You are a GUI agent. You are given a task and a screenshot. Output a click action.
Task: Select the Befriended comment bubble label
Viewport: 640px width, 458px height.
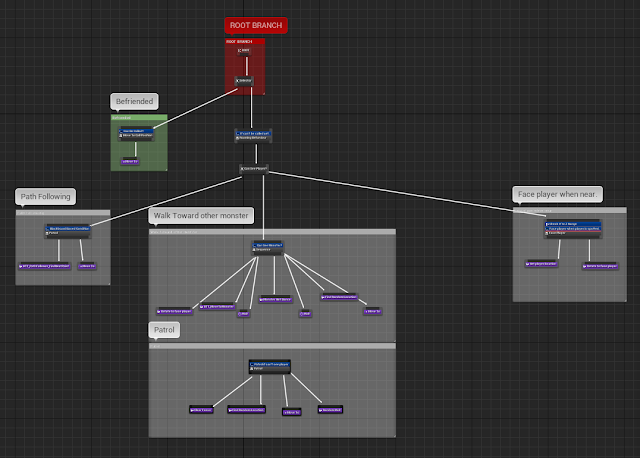[x=134, y=101]
